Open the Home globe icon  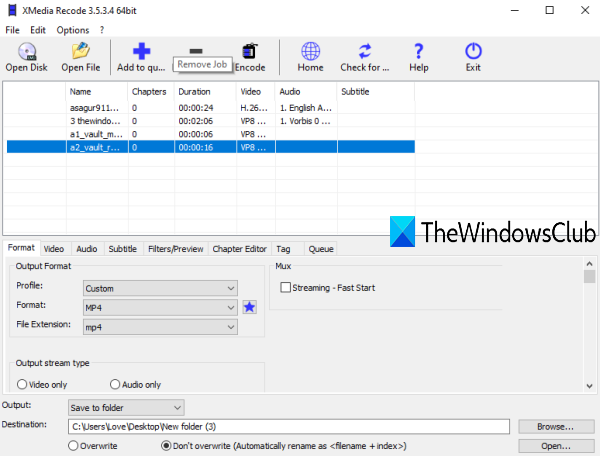coord(310,51)
